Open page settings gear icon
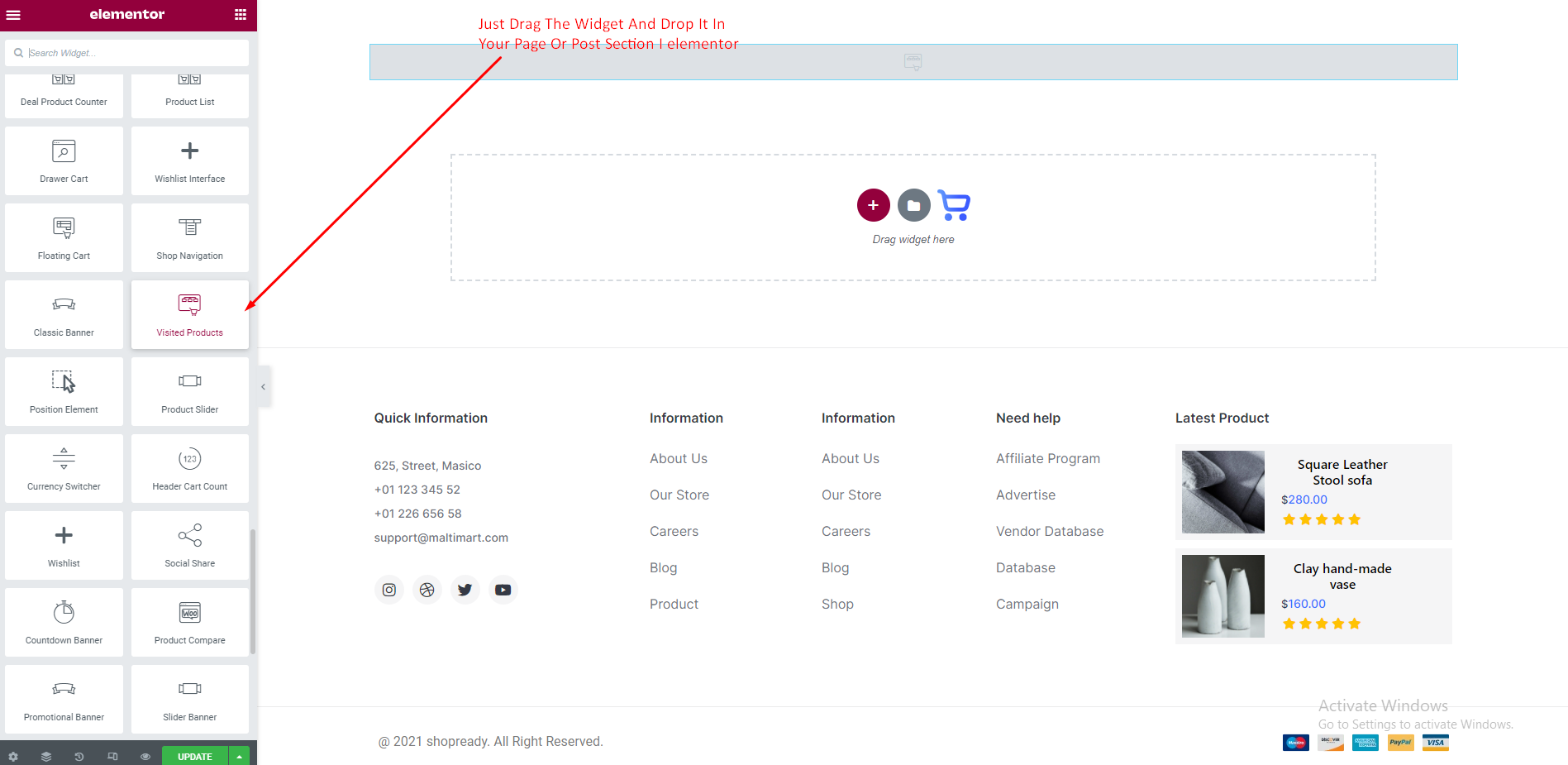Viewport: 1568px width, 765px height. click(13, 756)
